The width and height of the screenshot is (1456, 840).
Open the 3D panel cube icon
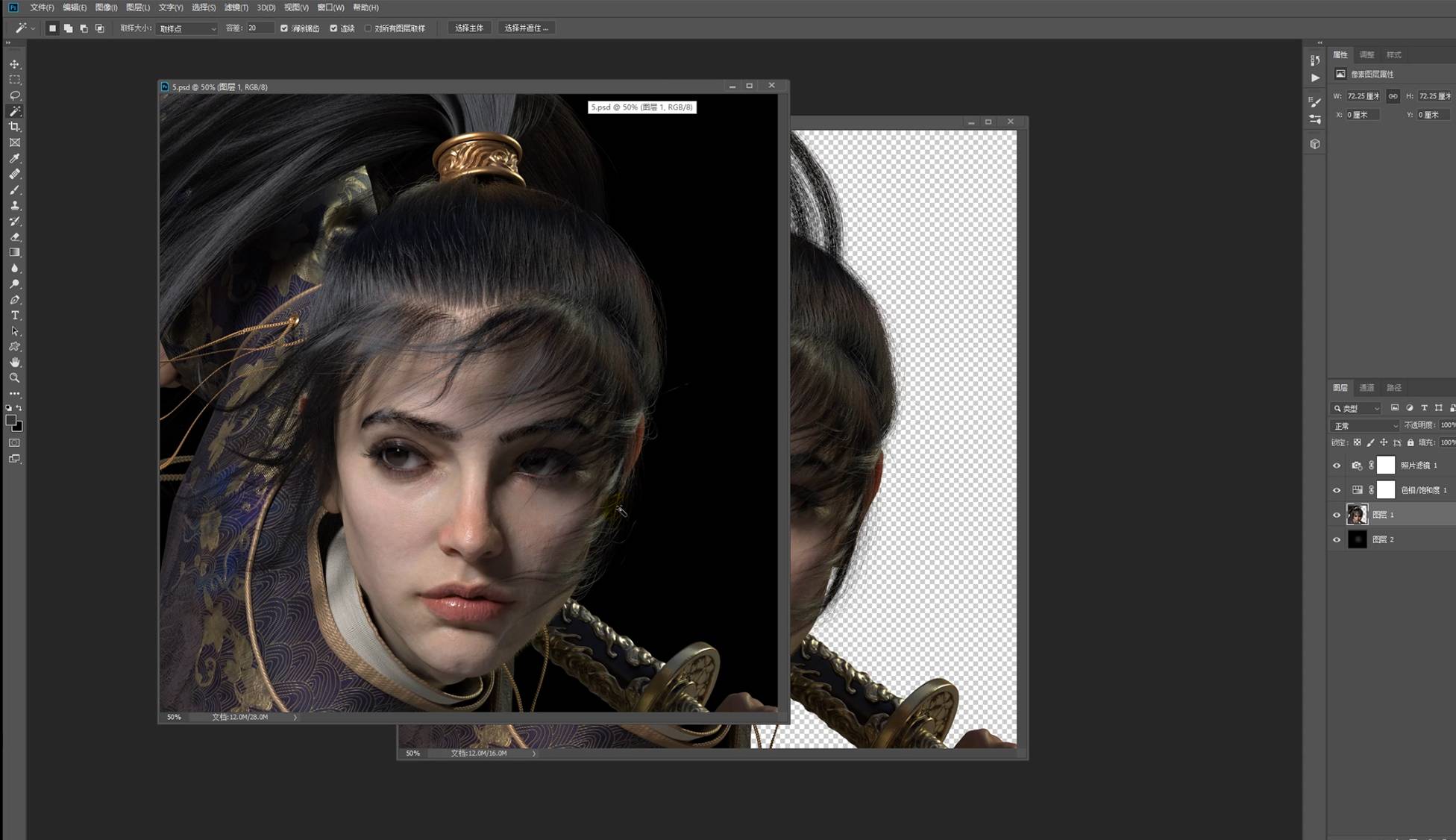1315,144
